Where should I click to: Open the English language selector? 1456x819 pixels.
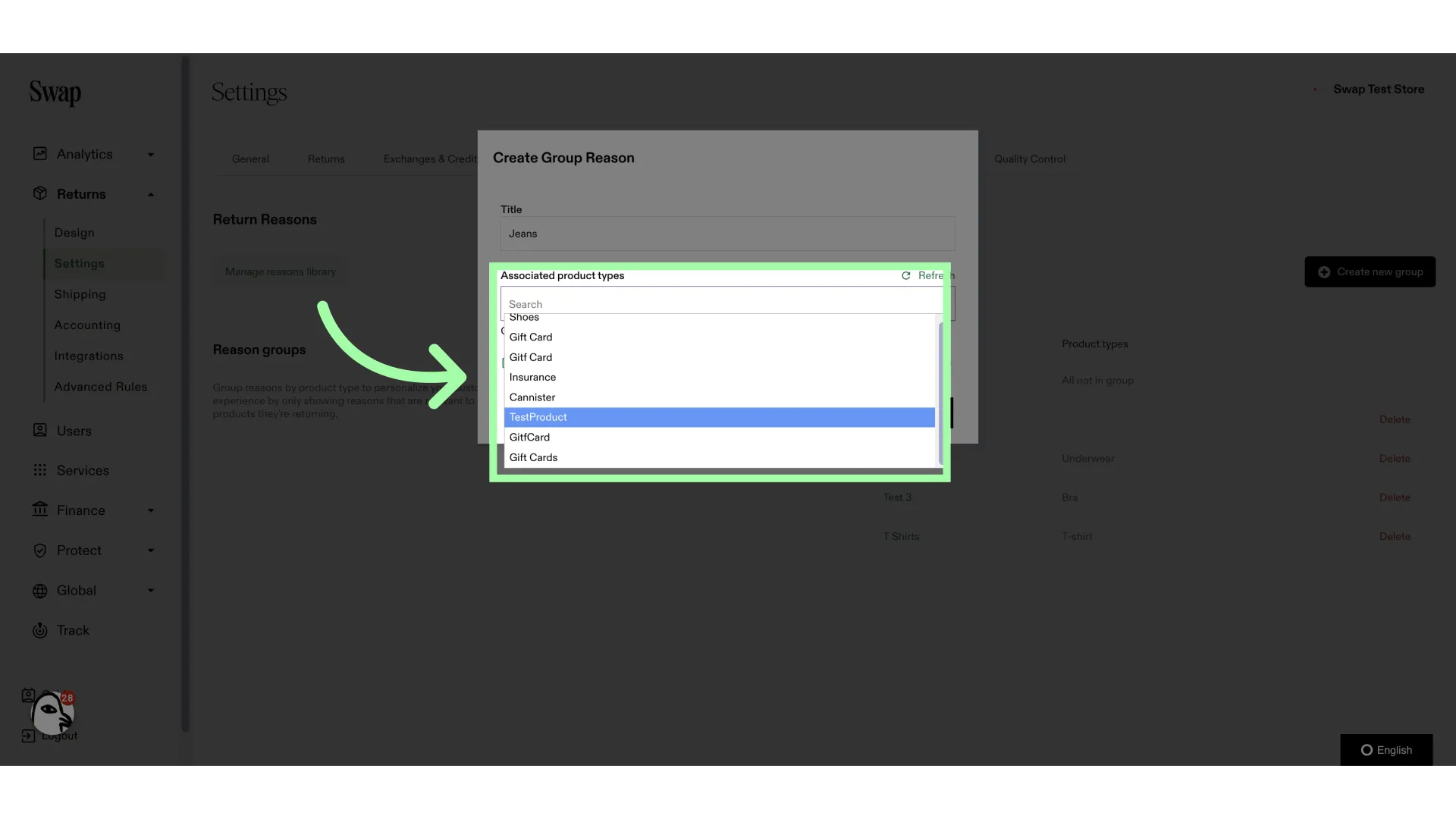click(1386, 750)
